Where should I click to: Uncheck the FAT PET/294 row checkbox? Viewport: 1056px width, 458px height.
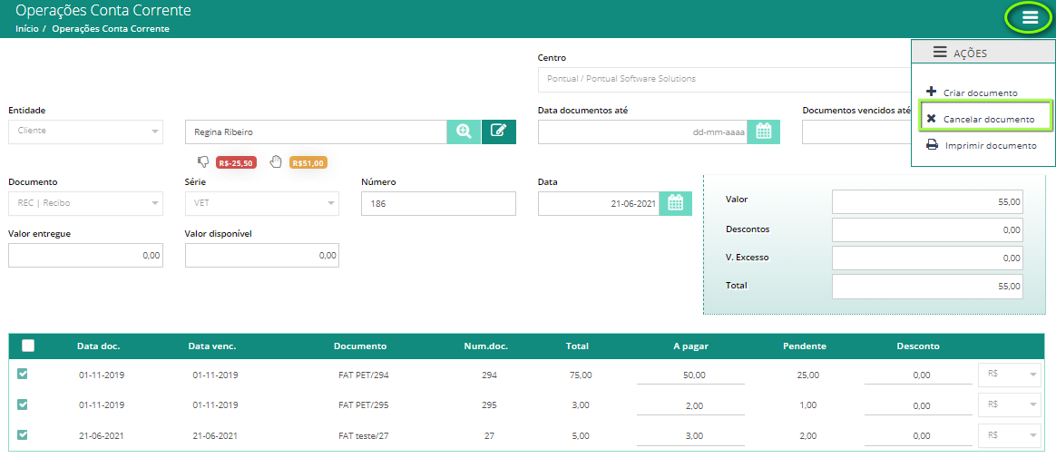click(x=22, y=374)
